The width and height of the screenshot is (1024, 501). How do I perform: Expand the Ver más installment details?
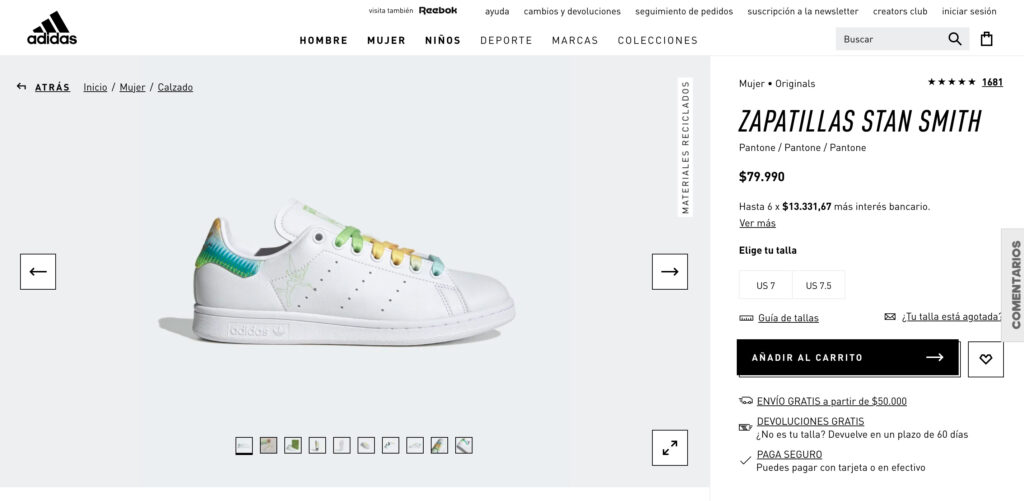point(758,223)
